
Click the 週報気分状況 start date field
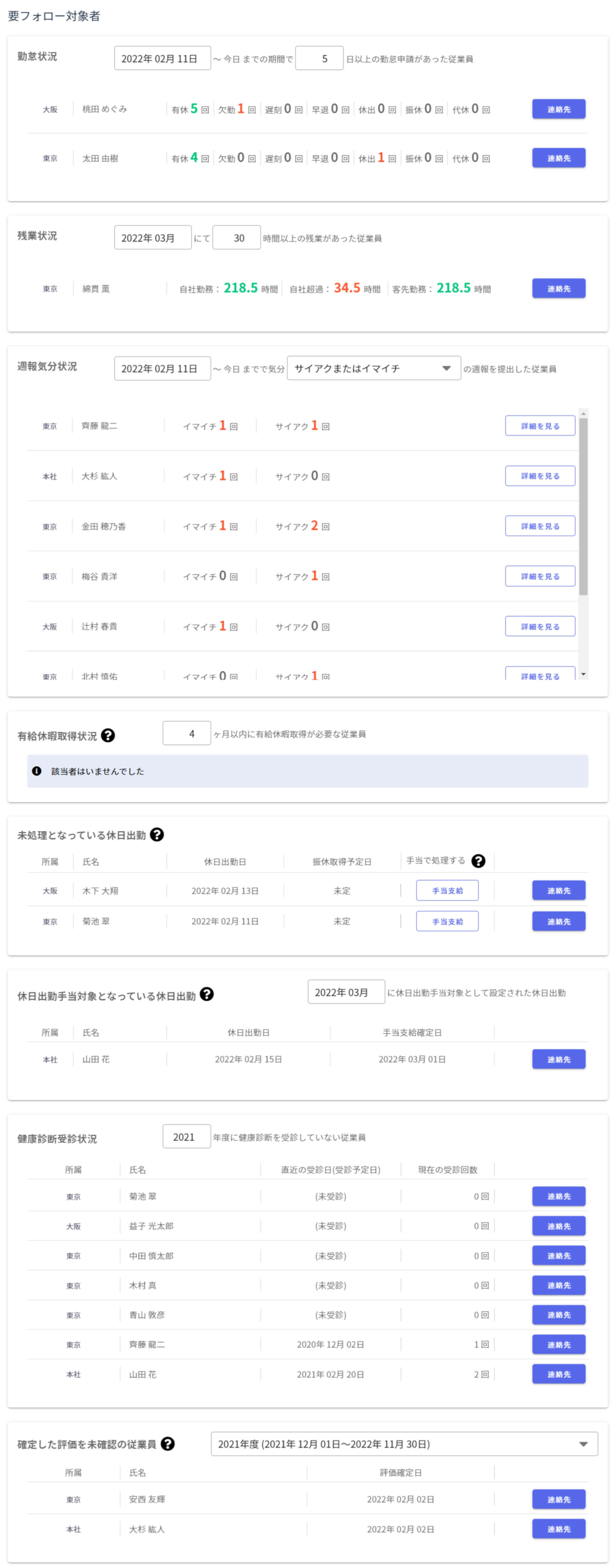pyautogui.click(x=163, y=368)
